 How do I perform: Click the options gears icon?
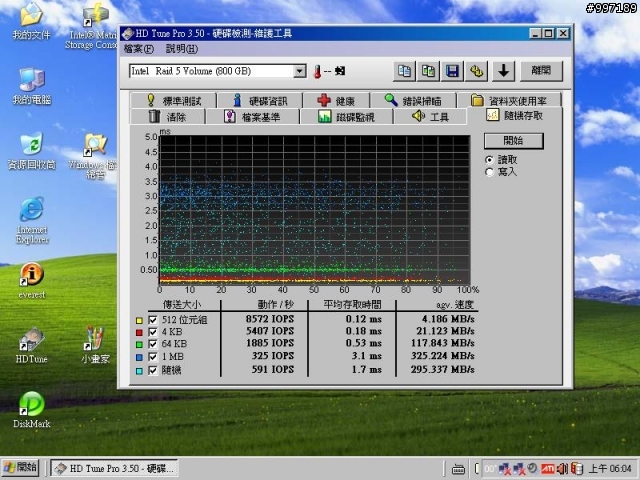(476, 71)
